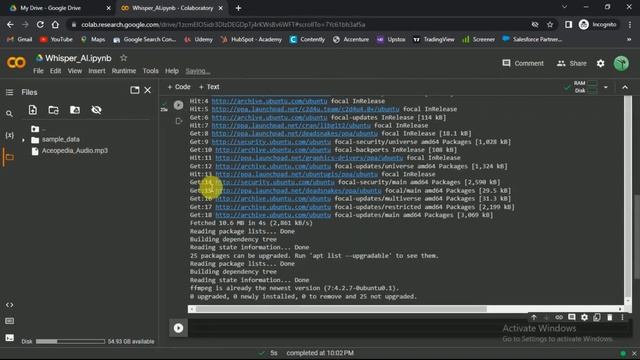Open the table of contents sidebar icon
The height and width of the screenshot is (360, 640).
pyautogui.click(x=9, y=93)
